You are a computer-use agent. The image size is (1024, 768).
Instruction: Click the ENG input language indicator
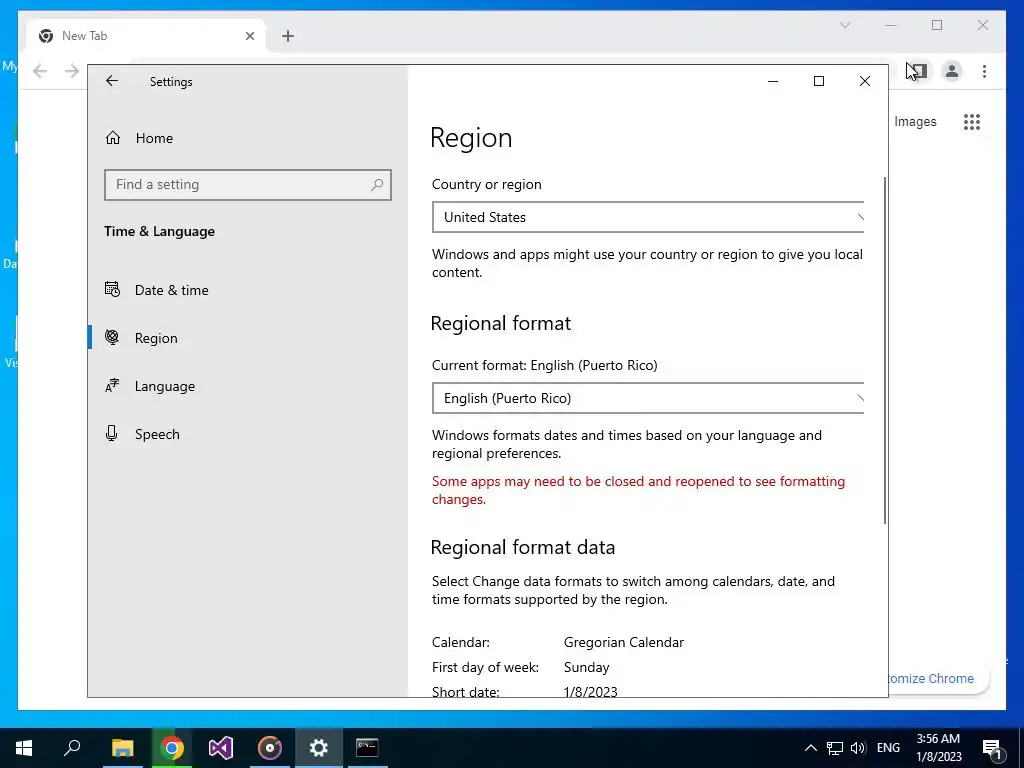tap(888, 748)
